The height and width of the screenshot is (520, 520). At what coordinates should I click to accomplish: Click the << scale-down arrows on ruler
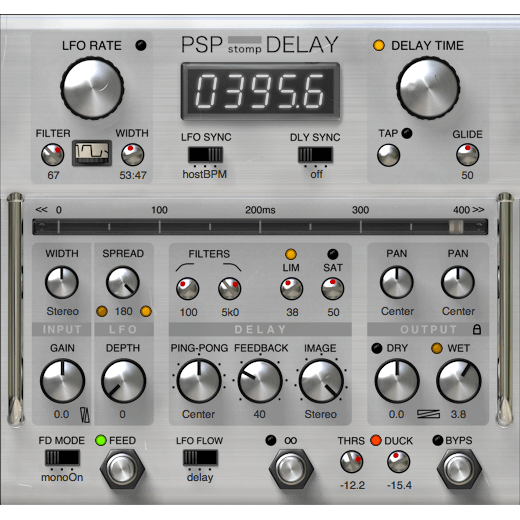click(41, 210)
